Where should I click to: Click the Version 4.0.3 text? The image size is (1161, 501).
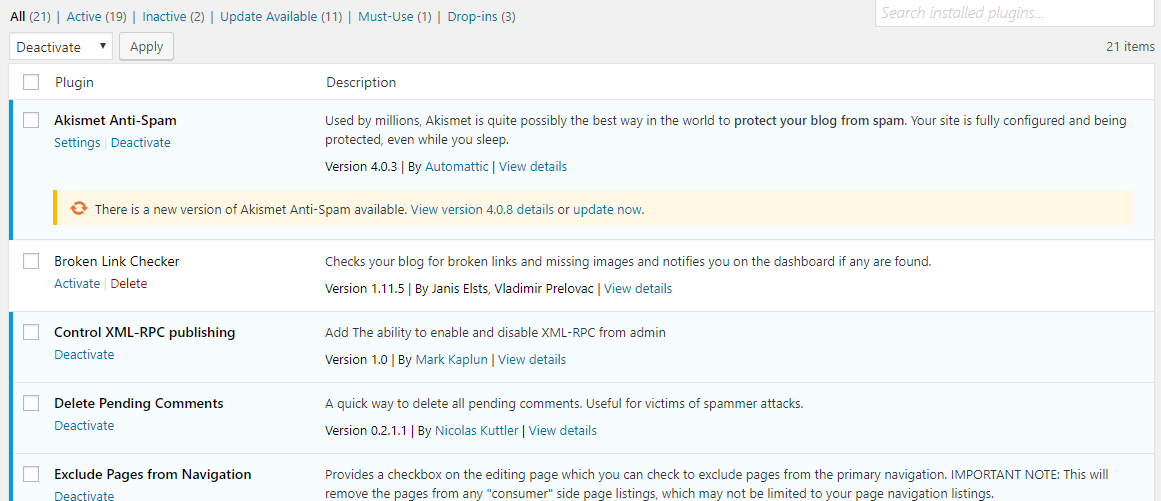coord(361,167)
